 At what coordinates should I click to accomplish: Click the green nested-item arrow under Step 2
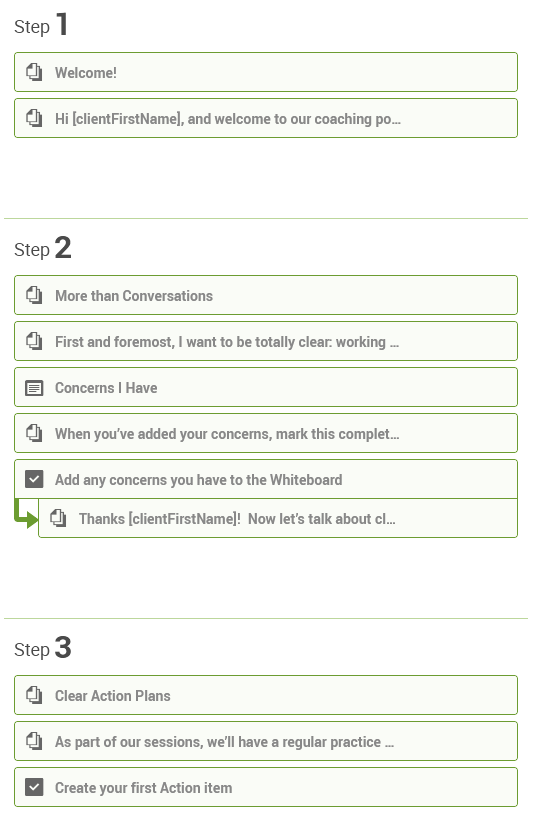click(x=26, y=514)
